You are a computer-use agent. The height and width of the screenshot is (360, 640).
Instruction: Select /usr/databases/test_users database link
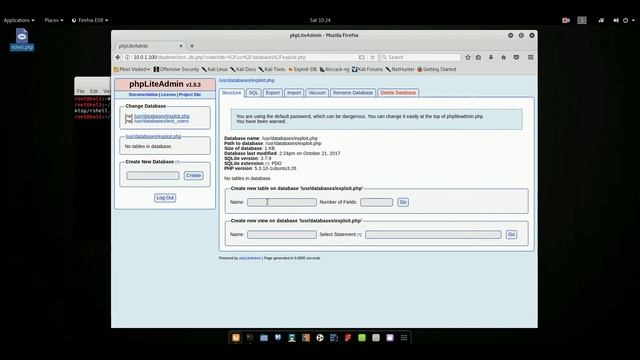(161, 121)
